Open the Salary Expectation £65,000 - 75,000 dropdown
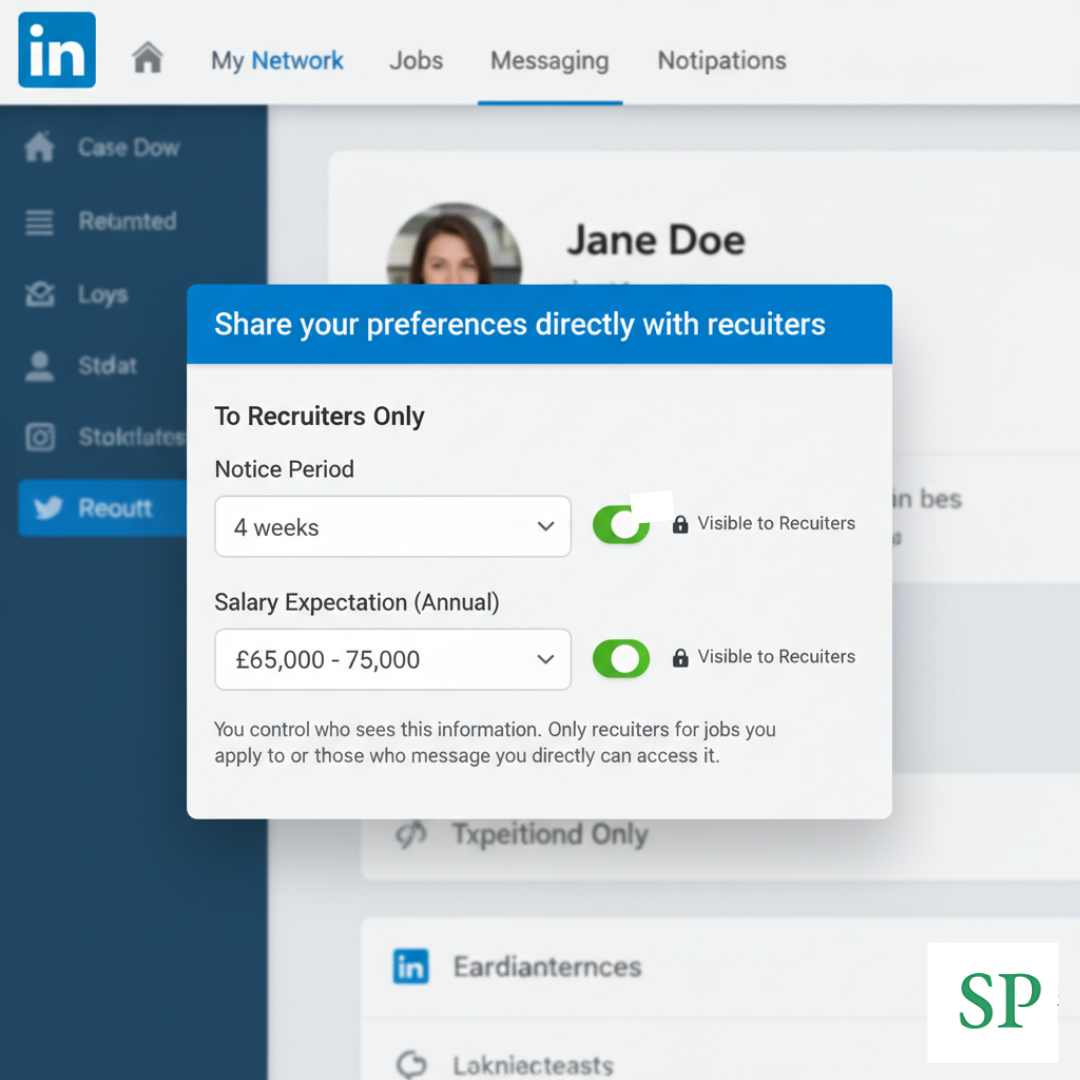Viewport: 1080px width, 1080px height. coord(392,660)
